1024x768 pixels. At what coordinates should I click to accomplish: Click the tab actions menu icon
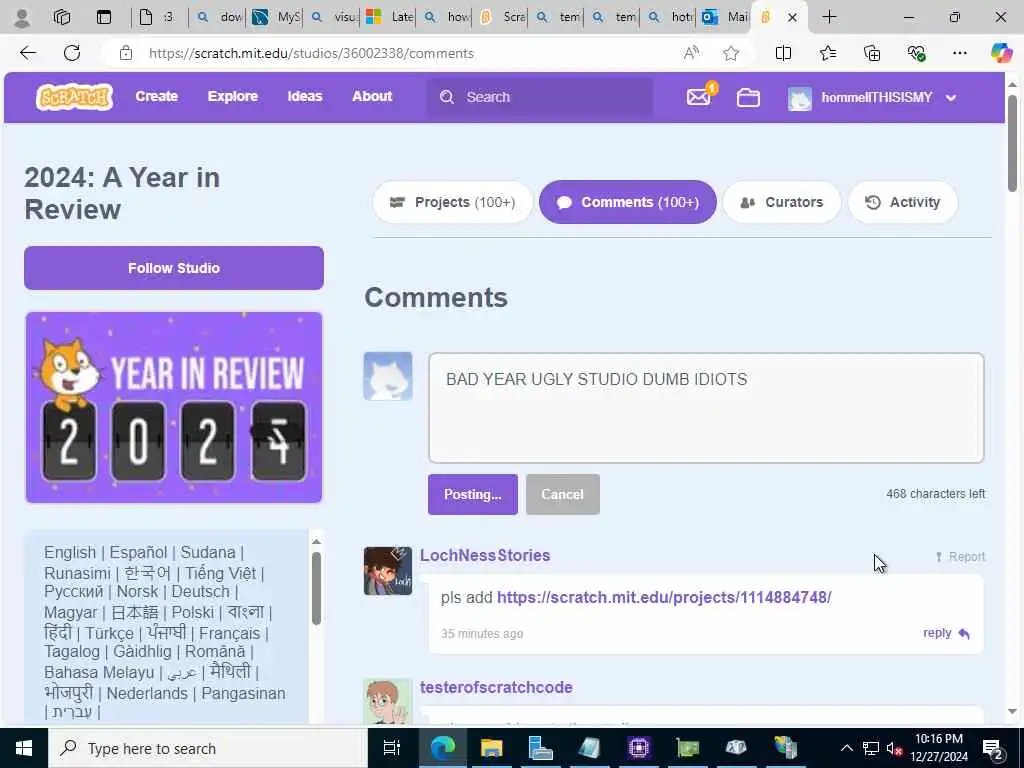click(x=104, y=17)
